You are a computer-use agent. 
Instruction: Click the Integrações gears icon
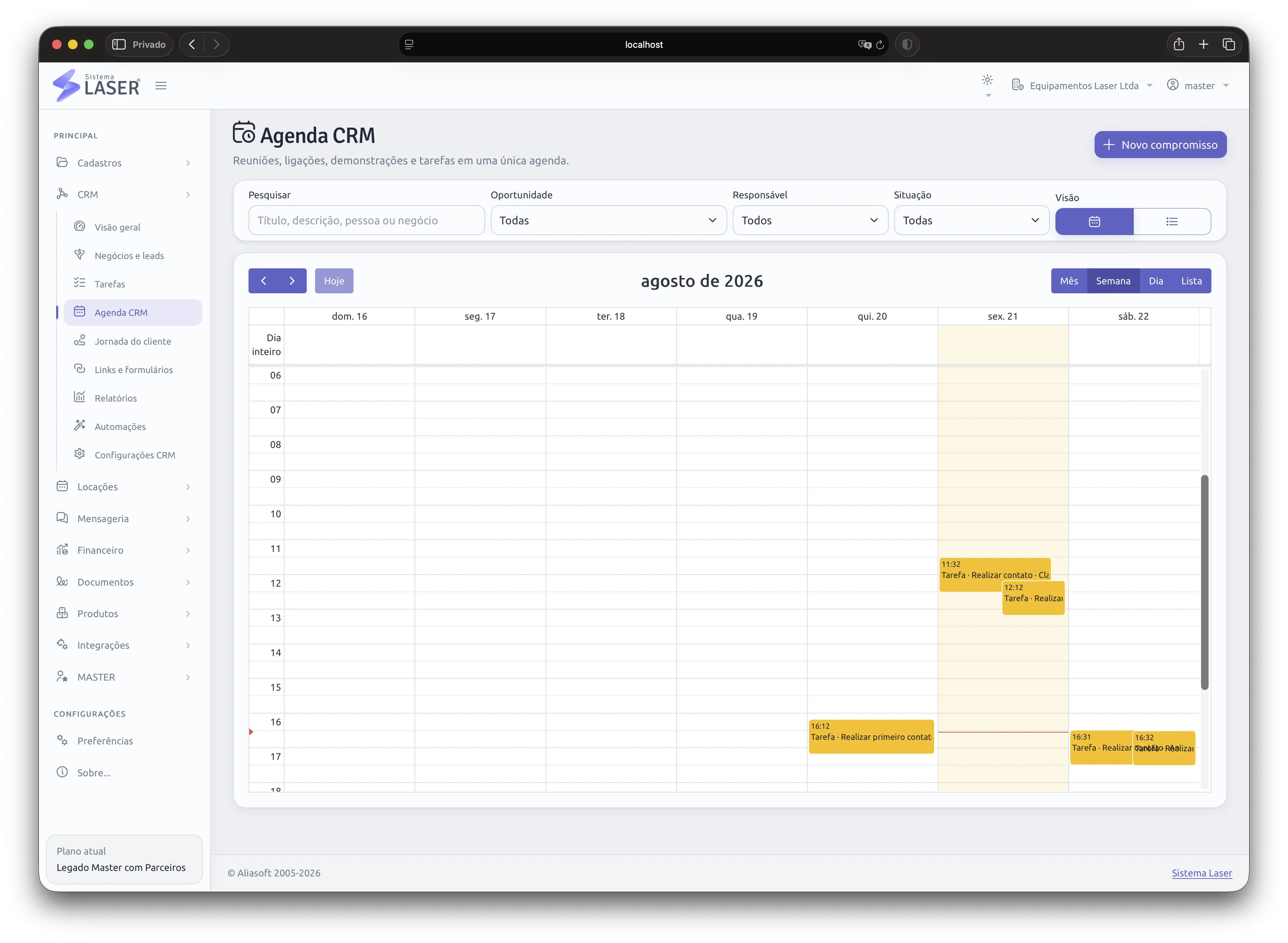tap(62, 645)
